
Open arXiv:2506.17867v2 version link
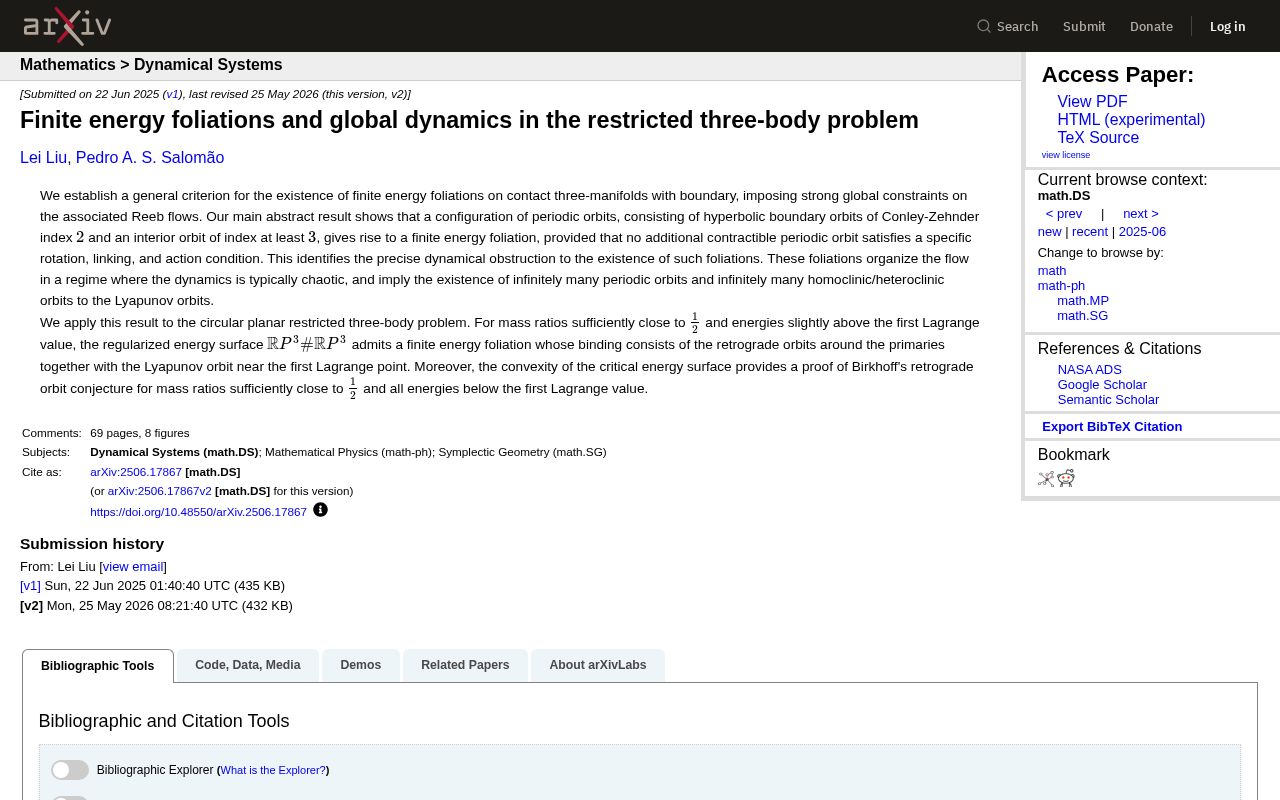click(159, 491)
